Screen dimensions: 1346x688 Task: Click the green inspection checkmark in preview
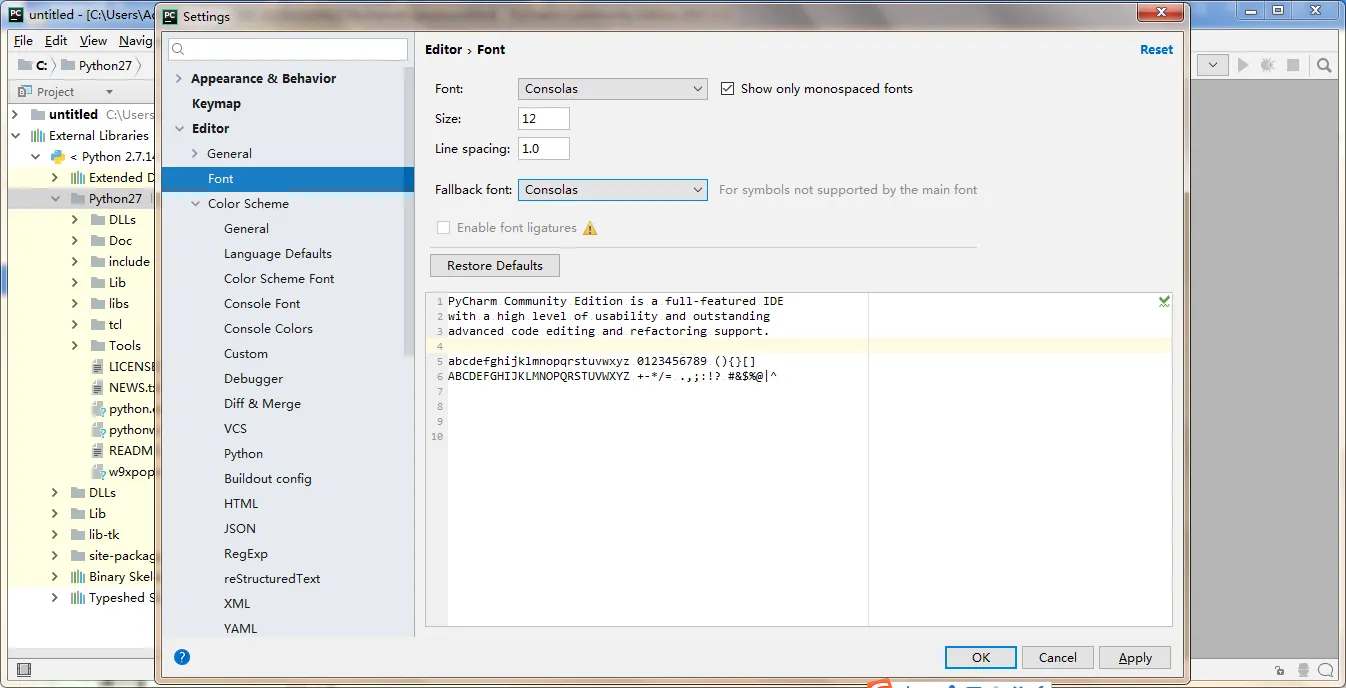pos(1164,301)
